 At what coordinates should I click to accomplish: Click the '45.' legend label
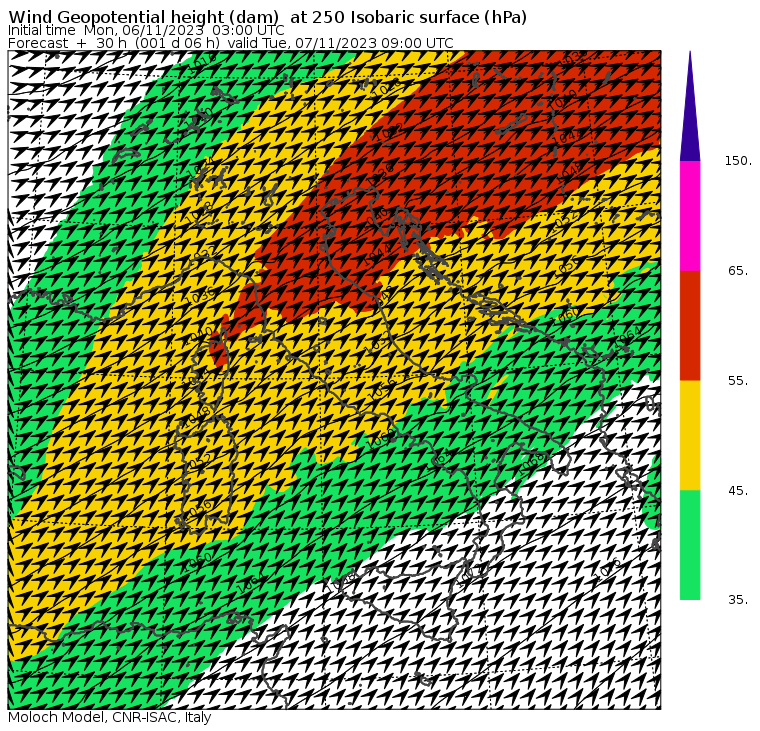pos(739,491)
